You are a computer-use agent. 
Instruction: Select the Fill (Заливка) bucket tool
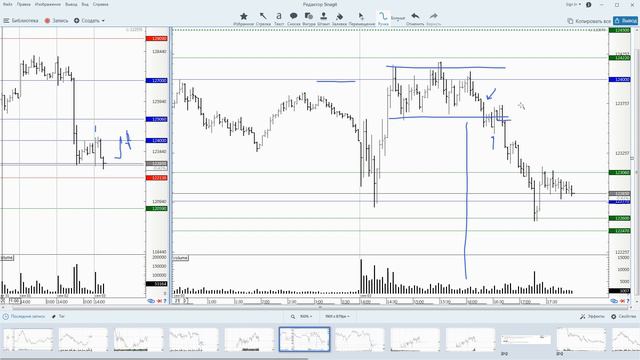[339, 18]
